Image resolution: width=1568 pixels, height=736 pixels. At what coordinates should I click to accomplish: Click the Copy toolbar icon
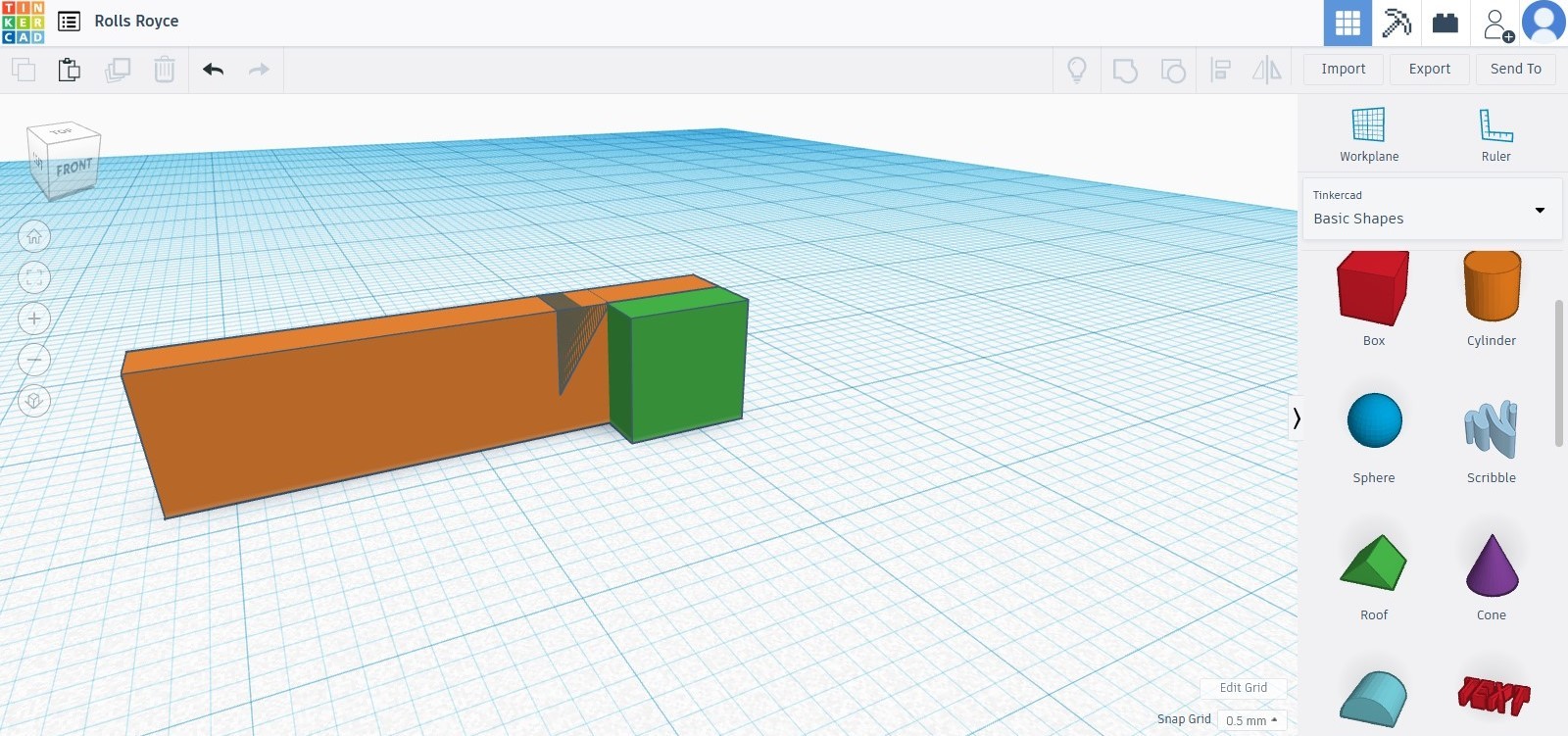pyautogui.click(x=24, y=70)
